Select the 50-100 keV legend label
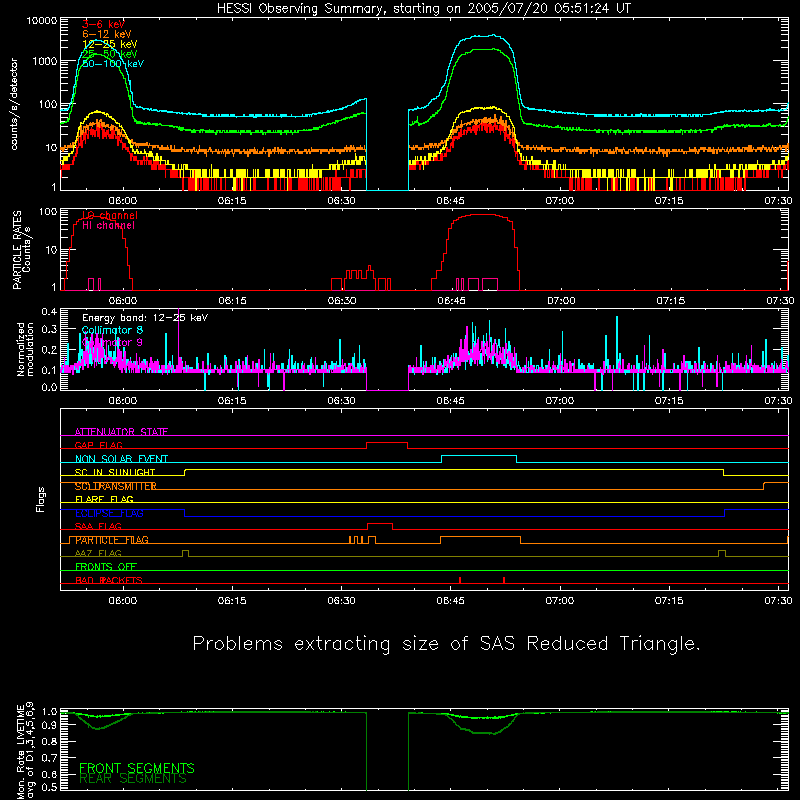 (113, 64)
